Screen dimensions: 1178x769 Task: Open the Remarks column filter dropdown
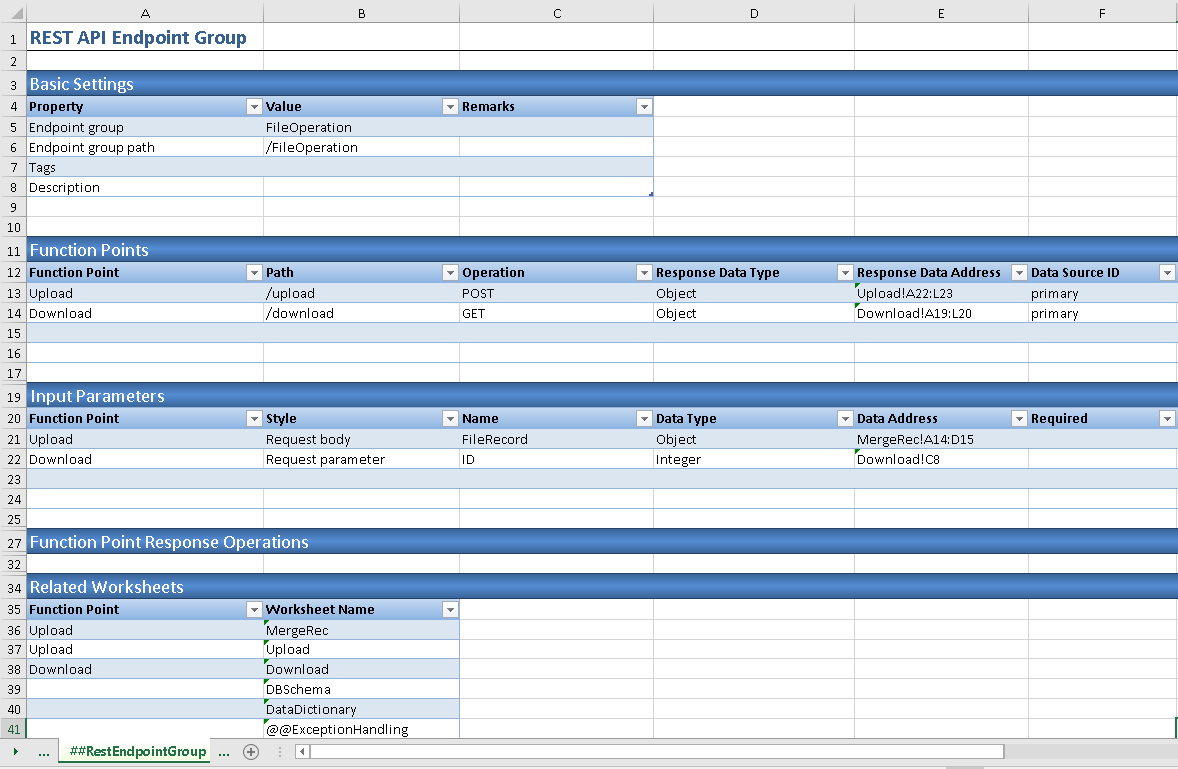click(643, 107)
